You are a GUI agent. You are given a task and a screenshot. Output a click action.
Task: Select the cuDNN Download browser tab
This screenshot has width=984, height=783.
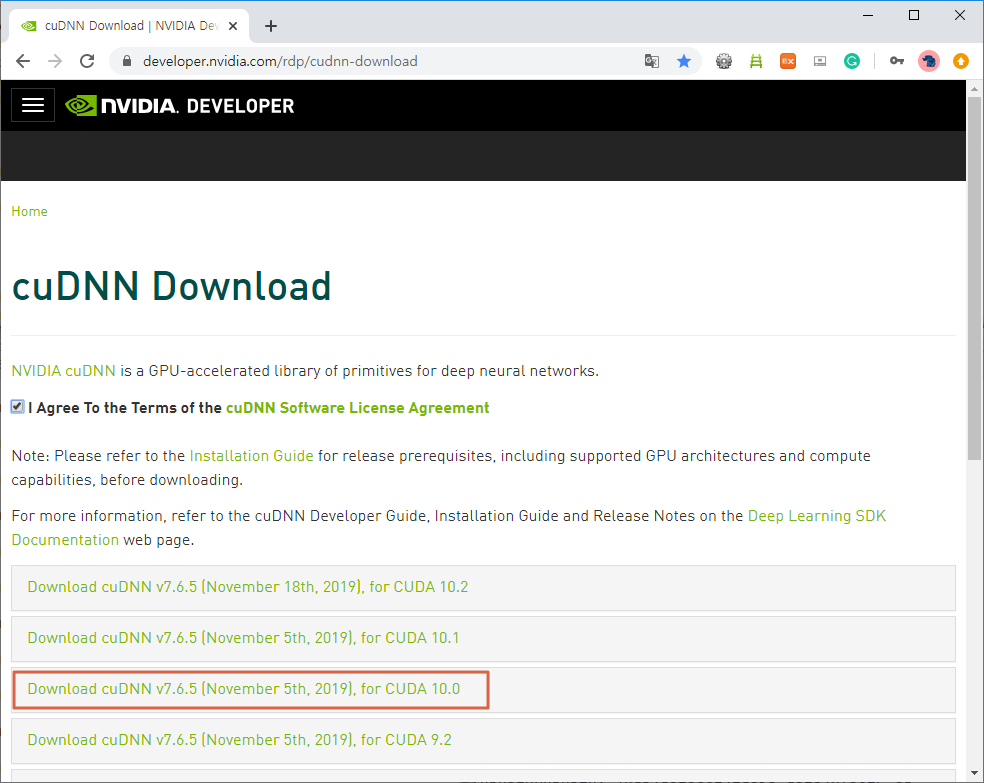[x=129, y=26]
